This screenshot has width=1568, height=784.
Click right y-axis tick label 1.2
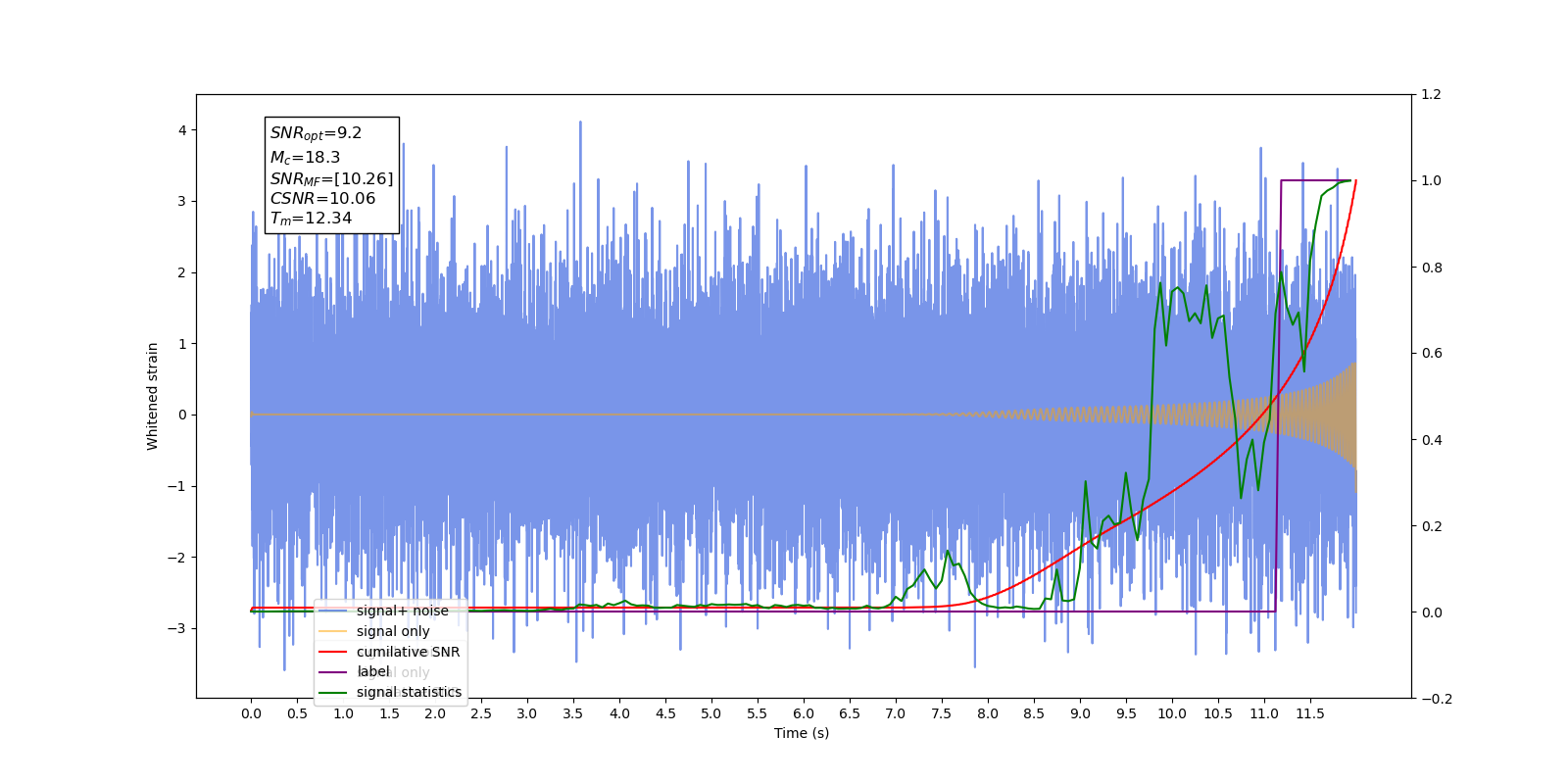(x=1431, y=95)
